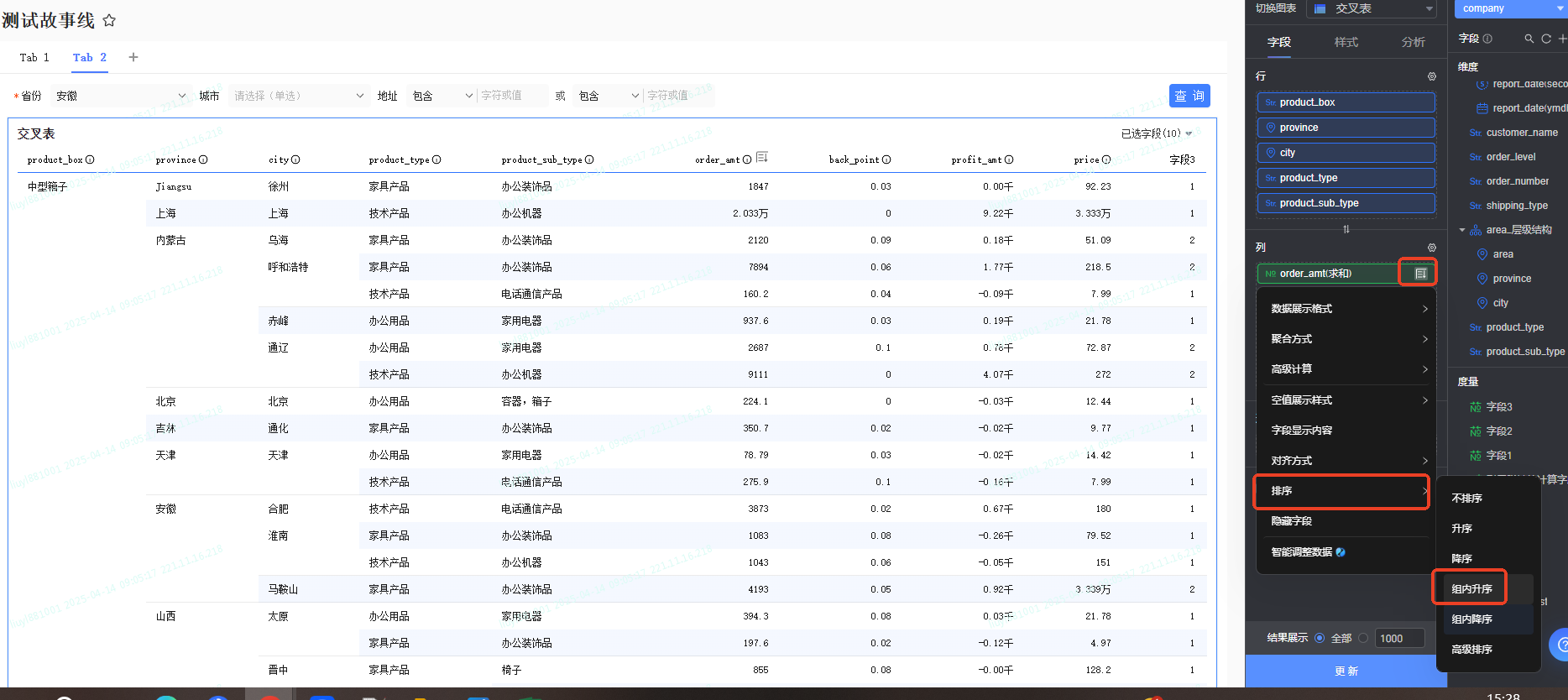Select the limited-rows radio button before 1000

click(x=1363, y=638)
